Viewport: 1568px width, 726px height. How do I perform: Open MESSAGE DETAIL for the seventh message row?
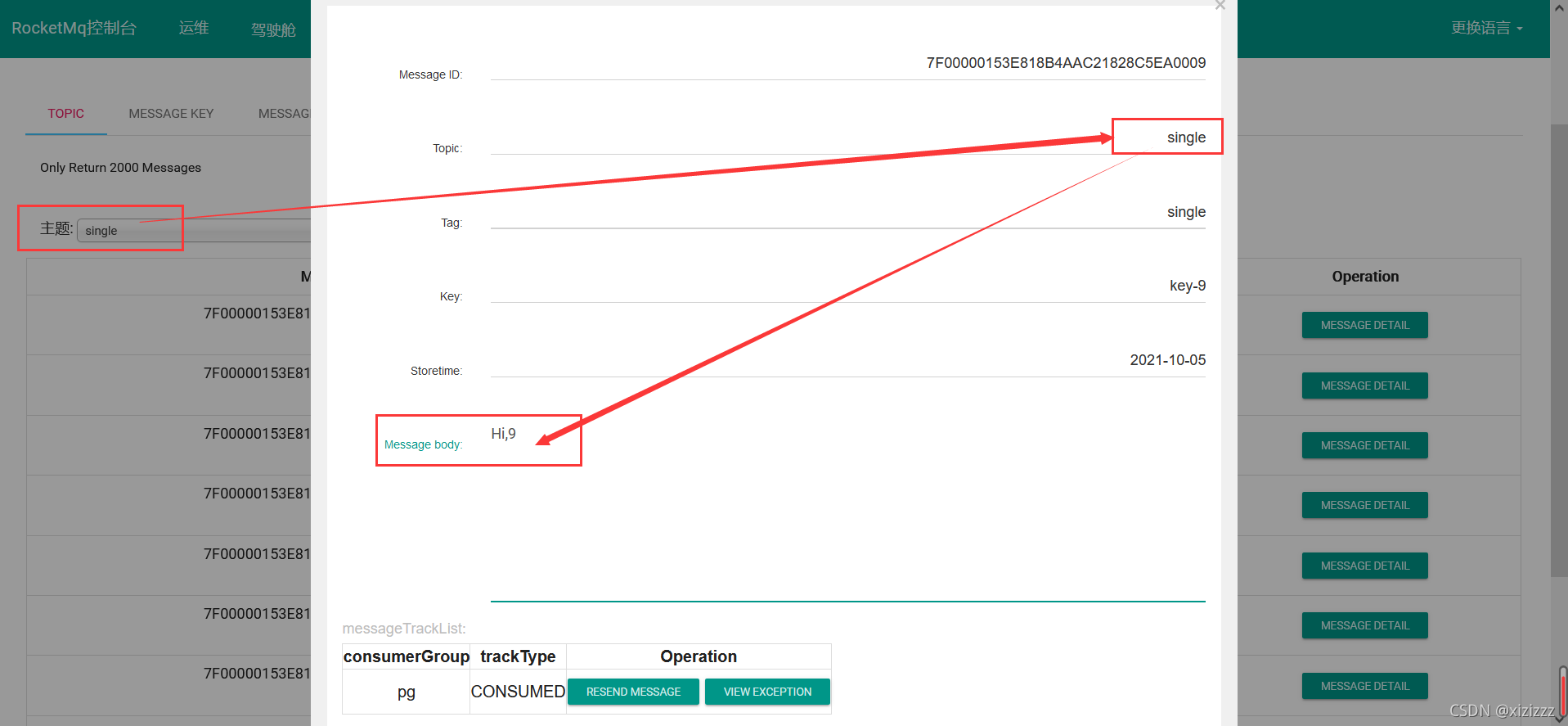click(1364, 686)
